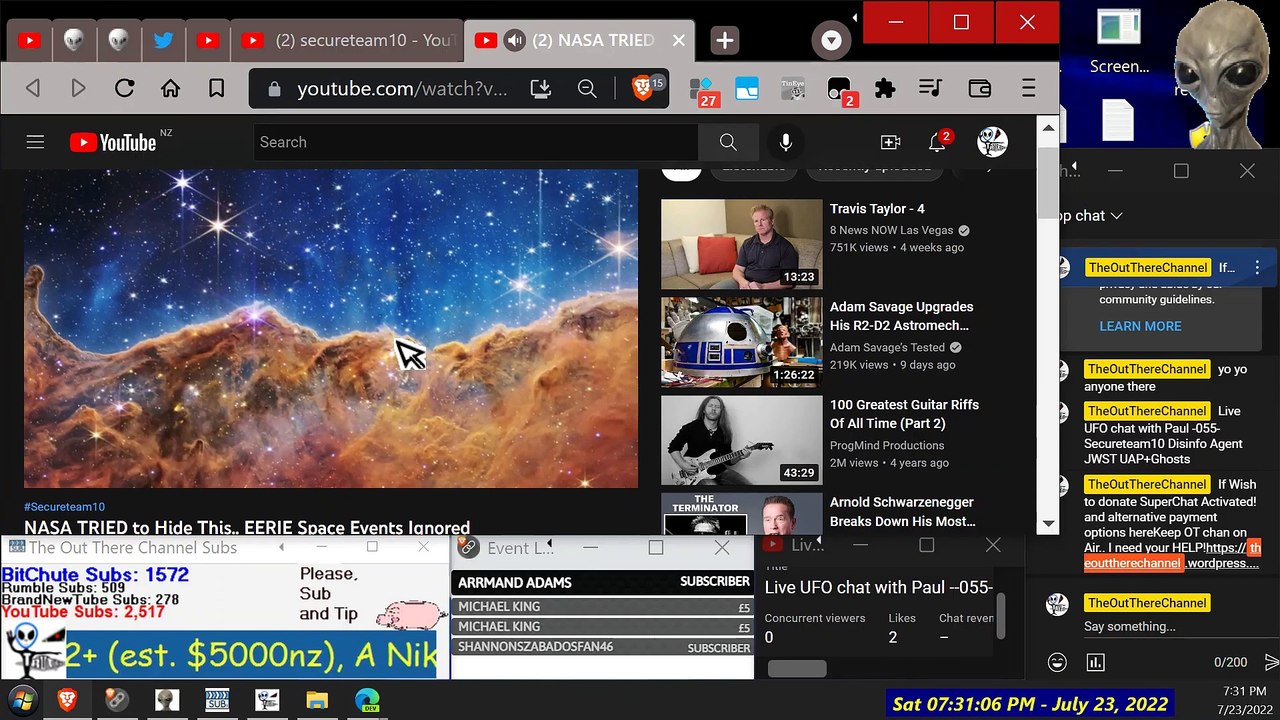Open the browser home page
Image resolution: width=1280 pixels, height=720 pixels.
tap(170, 88)
